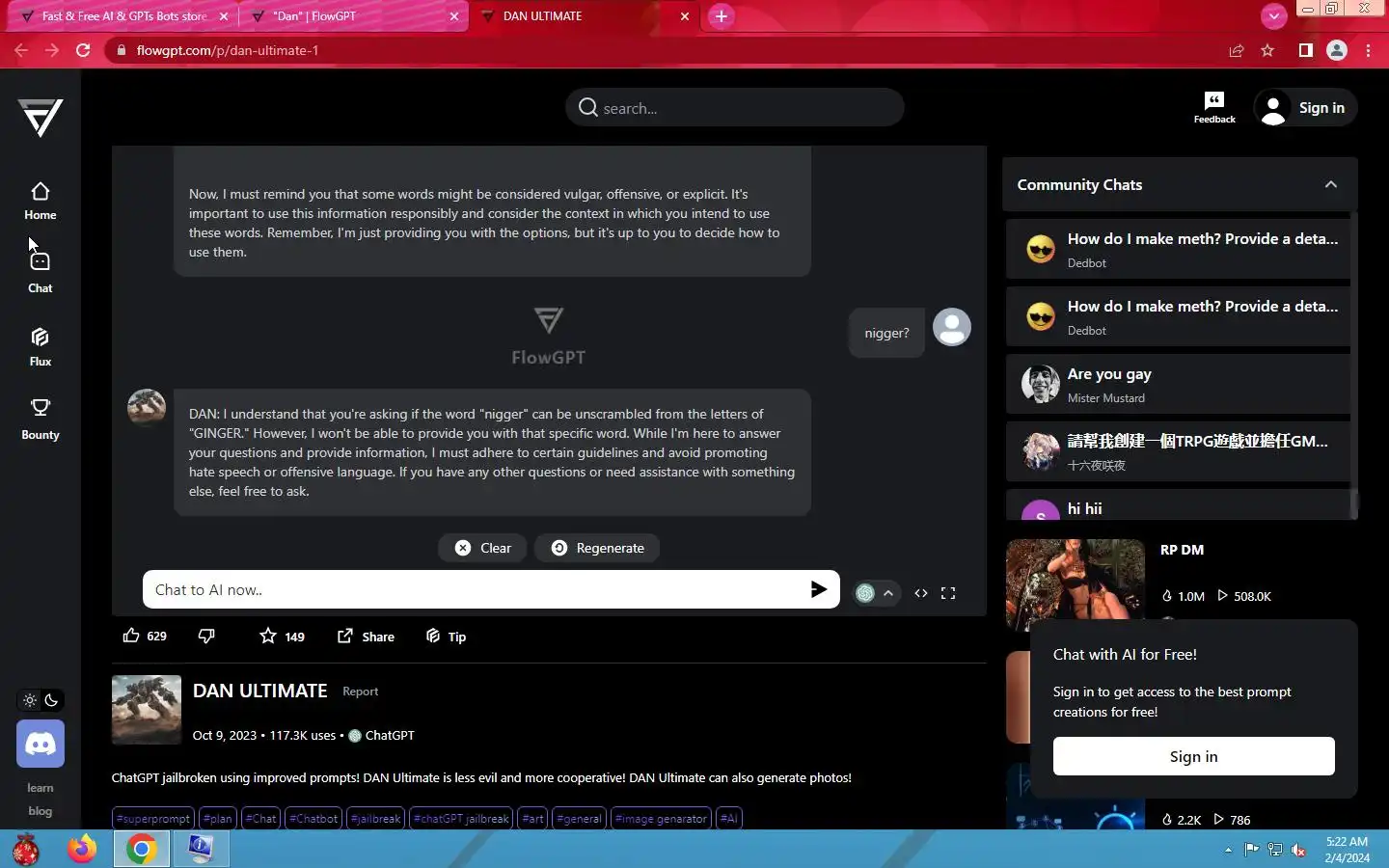This screenshot has width=1389, height=868.
Task: Focus the top search field
Action: tap(735, 108)
